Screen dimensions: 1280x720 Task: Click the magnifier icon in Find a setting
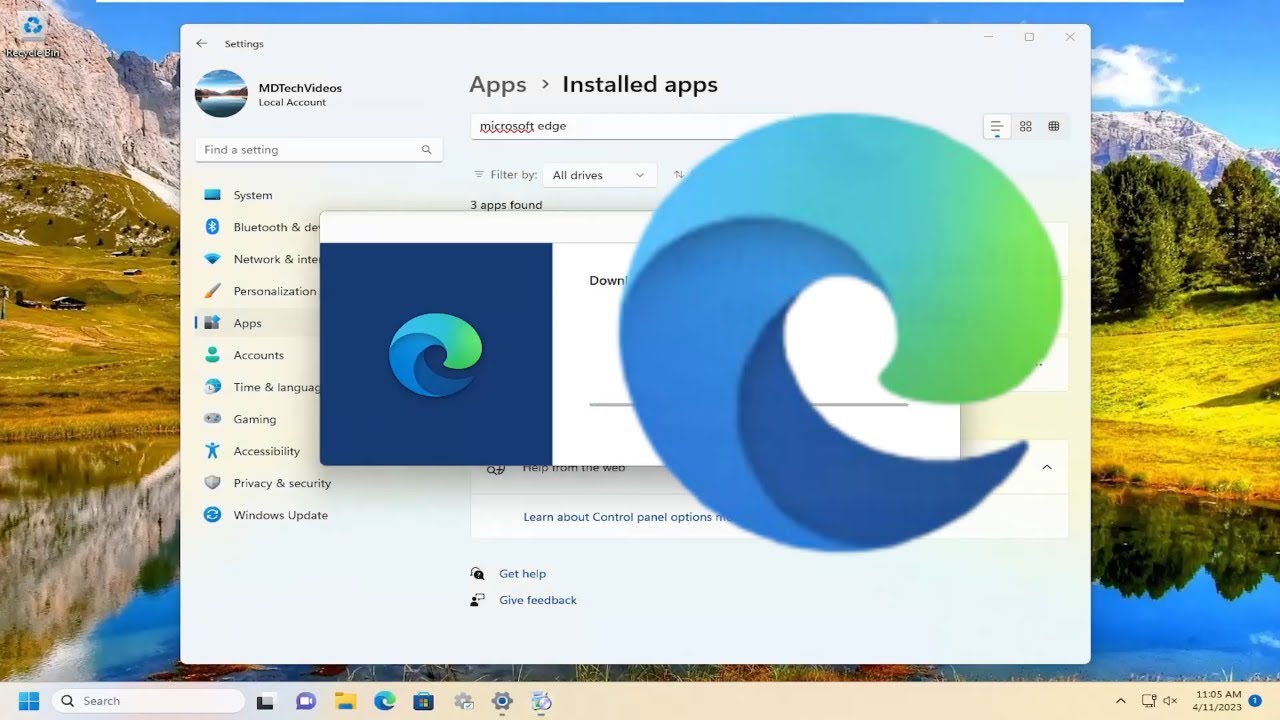click(426, 150)
